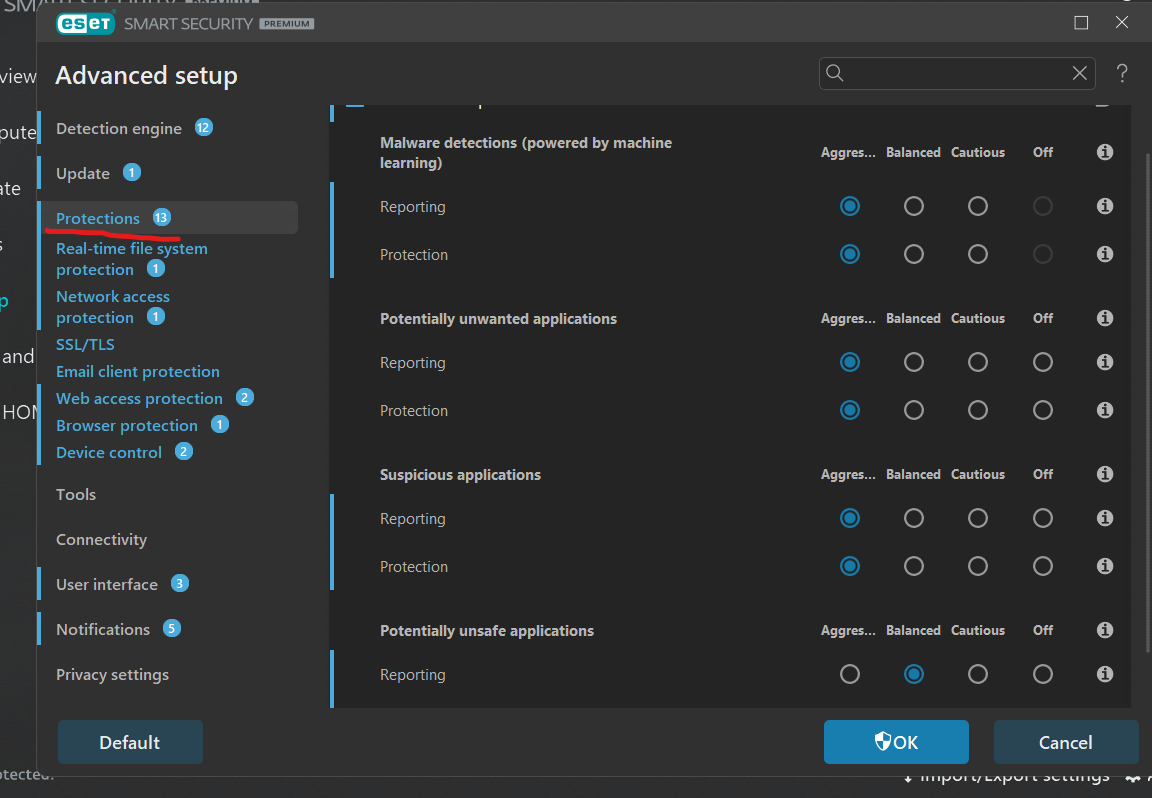The width and height of the screenshot is (1152, 798).
Task: Click the search magnifier icon
Action: point(835,73)
